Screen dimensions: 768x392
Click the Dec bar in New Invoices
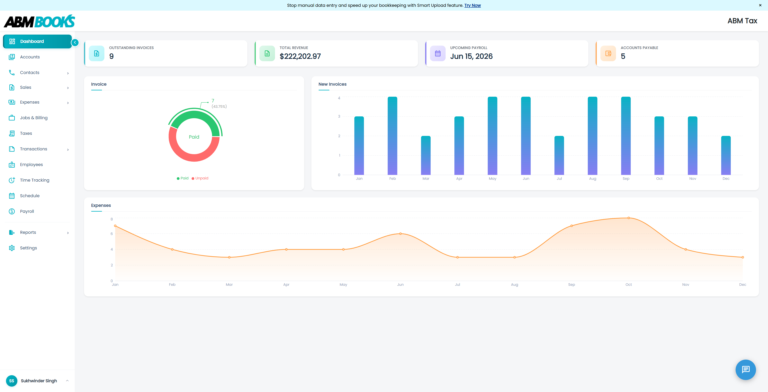pyautogui.click(x=726, y=155)
